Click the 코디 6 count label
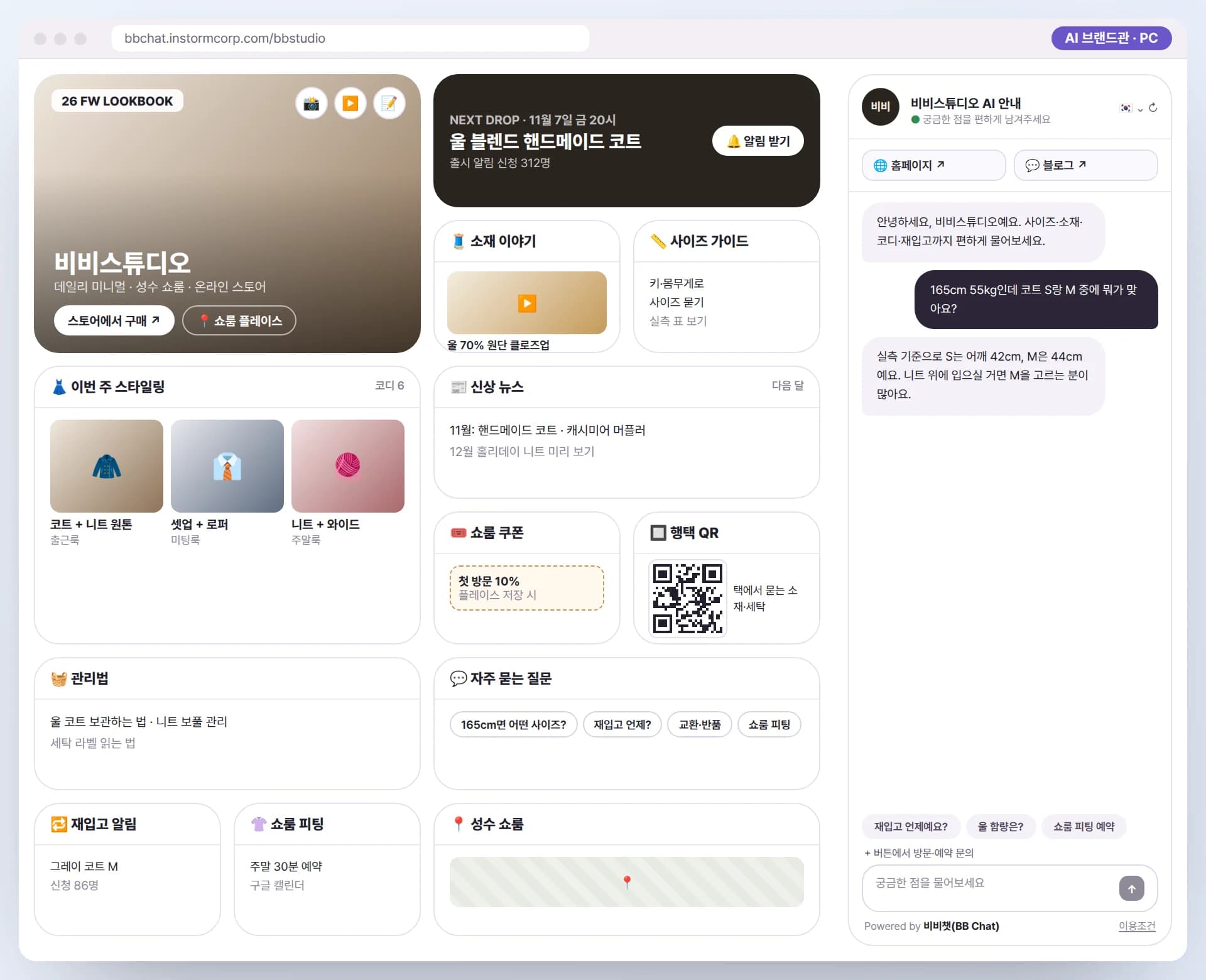The width and height of the screenshot is (1206, 980). coord(389,386)
